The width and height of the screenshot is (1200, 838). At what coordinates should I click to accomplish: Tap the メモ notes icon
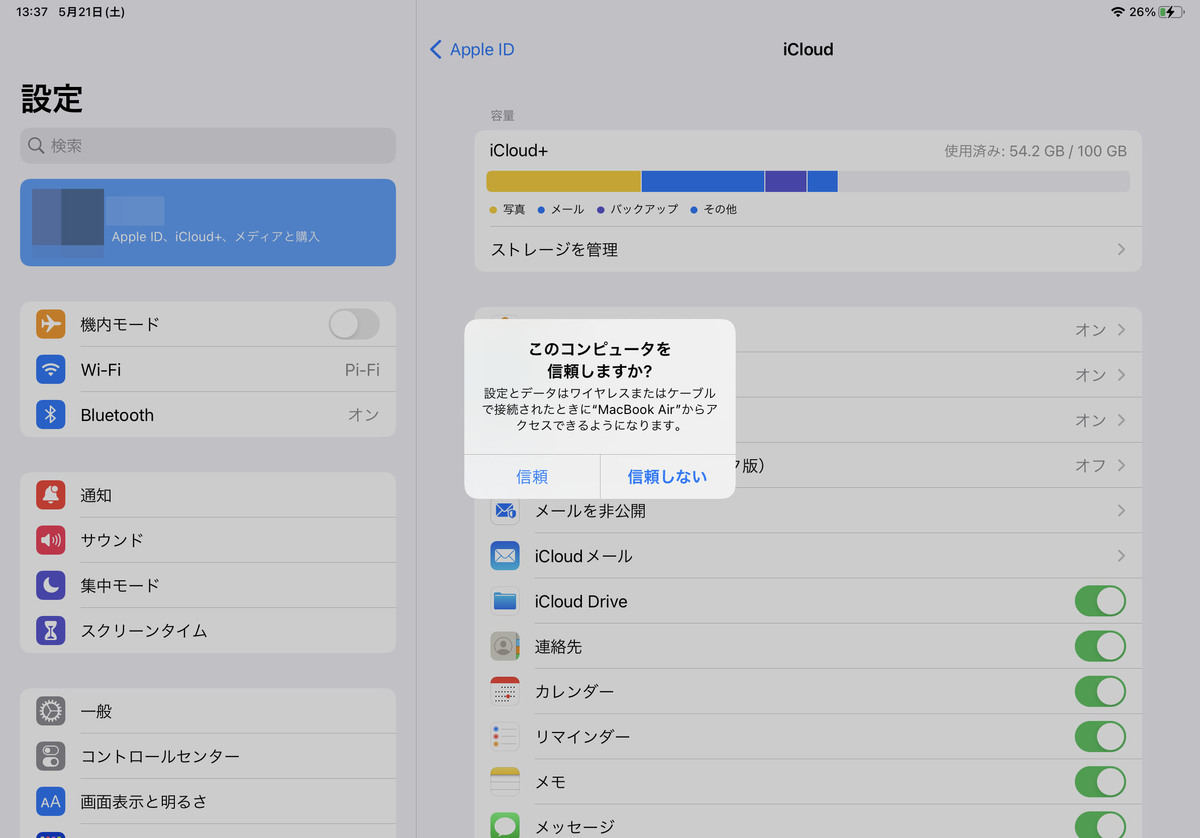click(505, 782)
